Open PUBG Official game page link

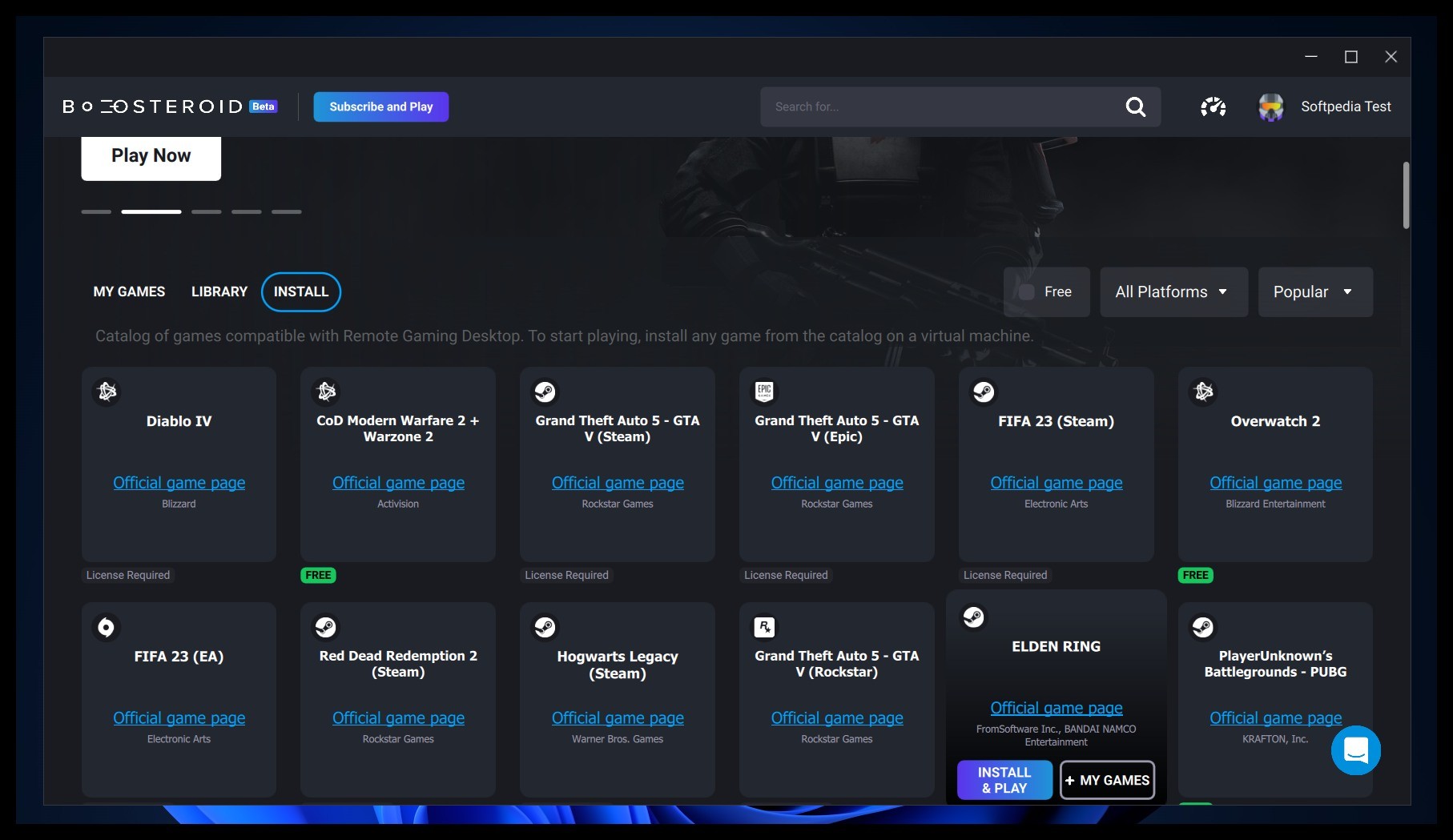coord(1276,718)
